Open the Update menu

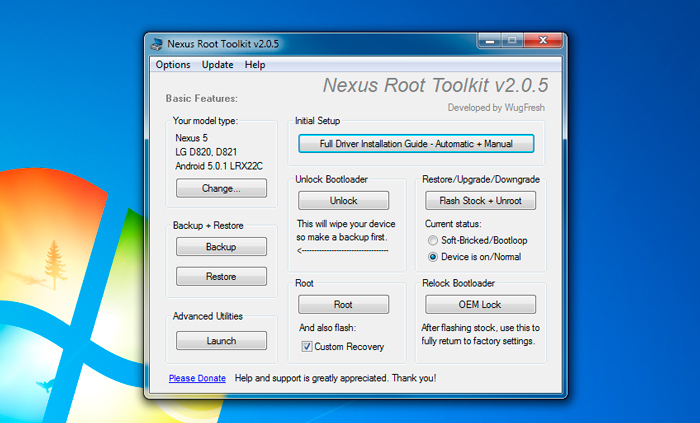click(217, 65)
